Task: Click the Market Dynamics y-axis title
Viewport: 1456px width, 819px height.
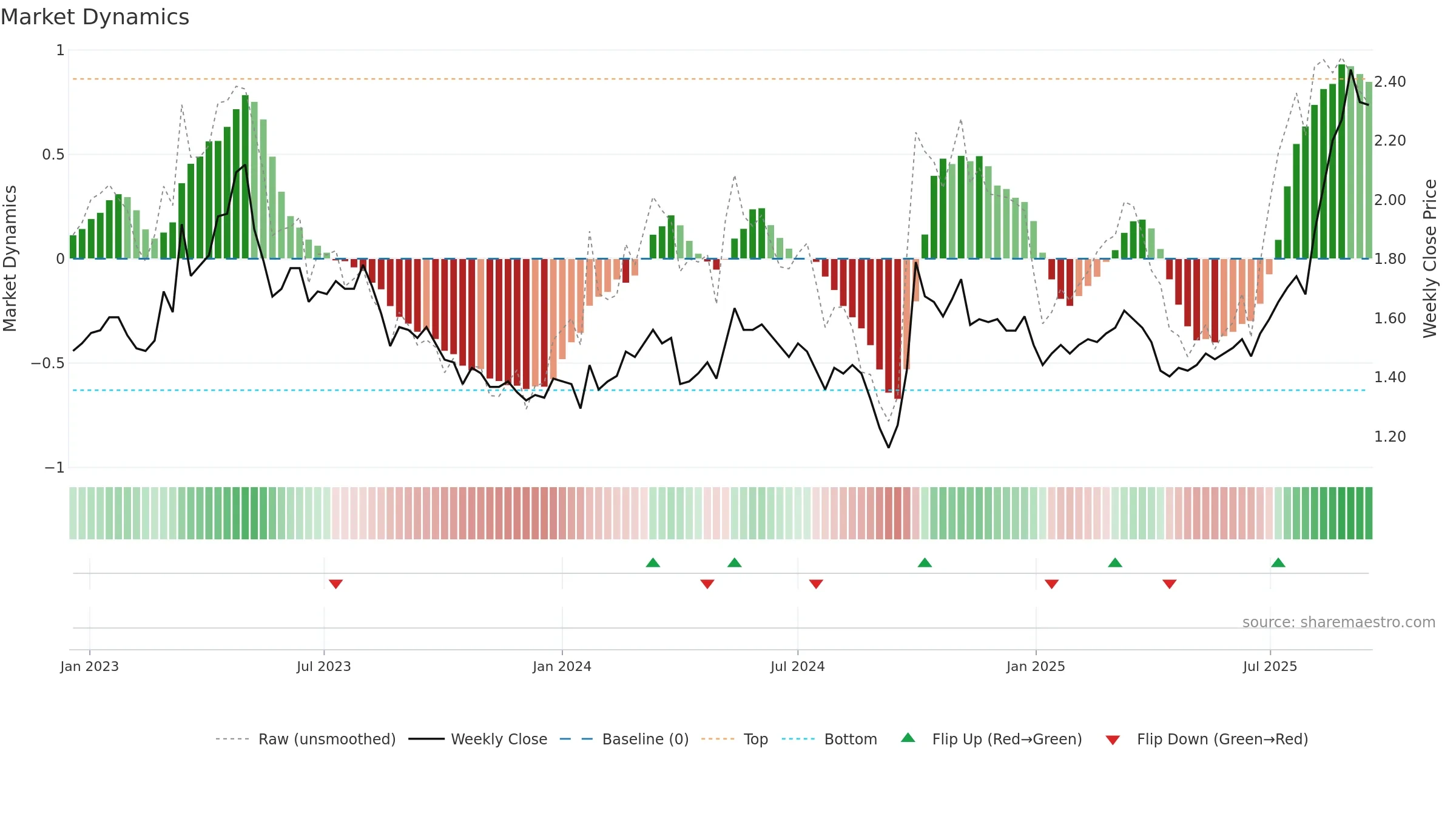Action: point(10,258)
